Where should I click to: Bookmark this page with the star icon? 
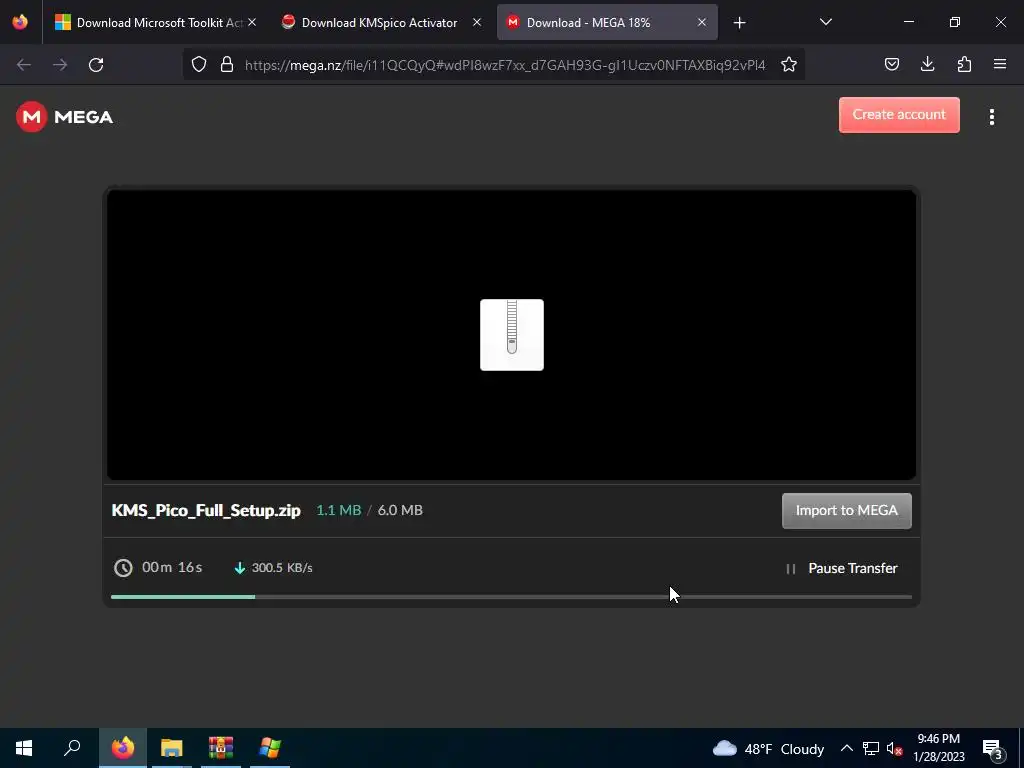[789, 64]
